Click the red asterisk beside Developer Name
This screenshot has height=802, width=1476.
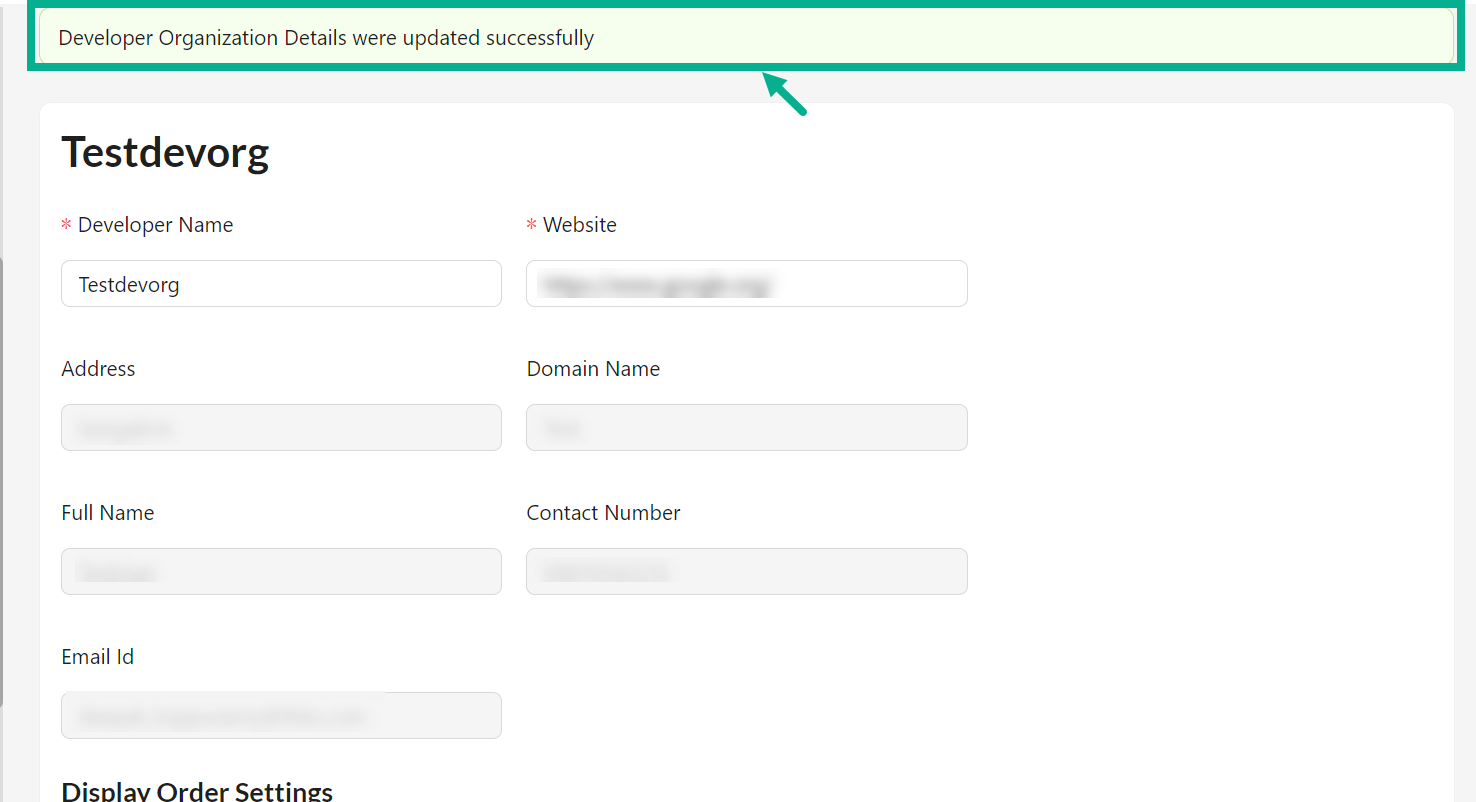point(66,226)
